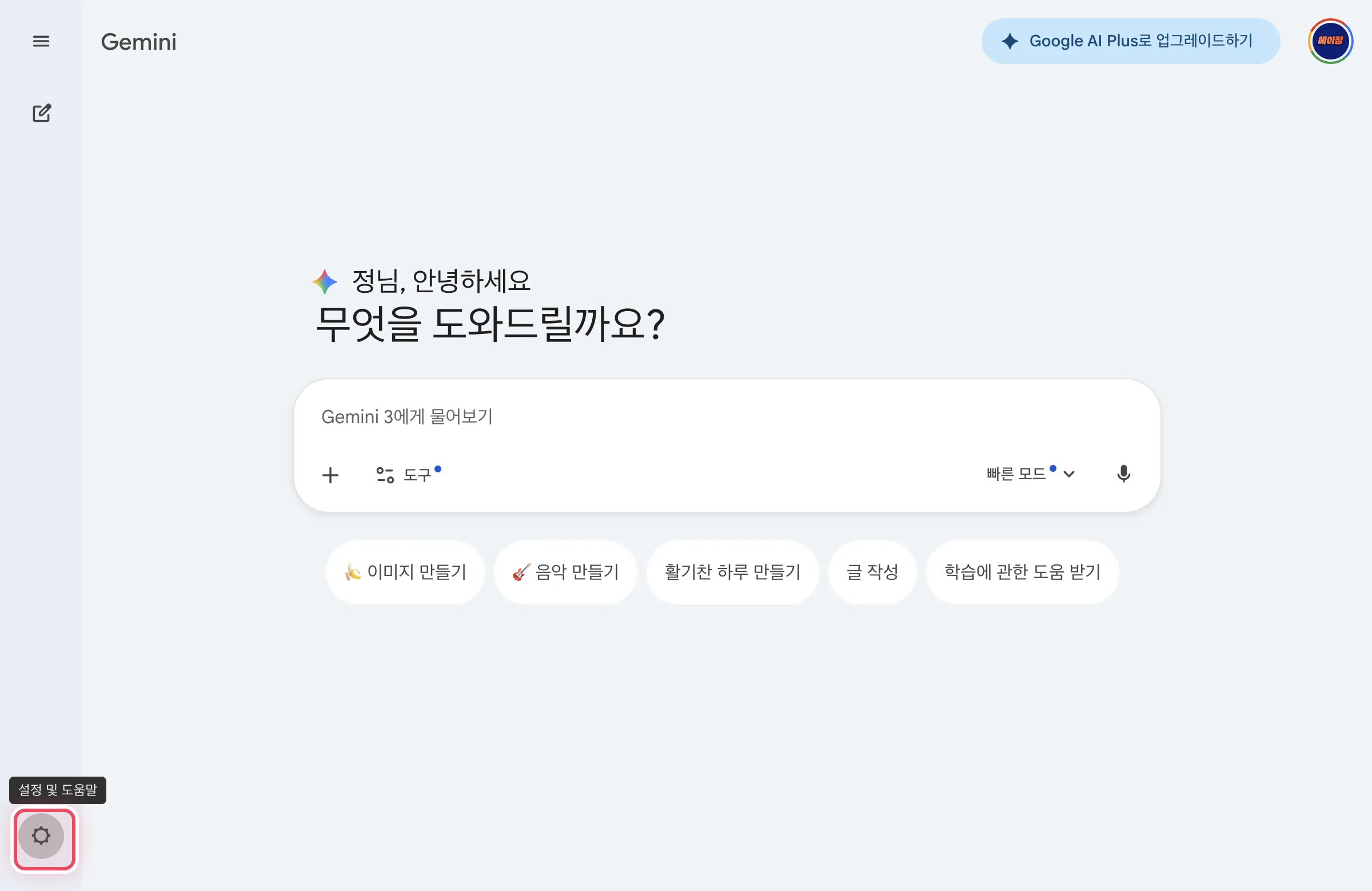Screen dimensions: 1372x891
Task: Choose the 글 작성 suggestion chip
Action: [872, 572]
